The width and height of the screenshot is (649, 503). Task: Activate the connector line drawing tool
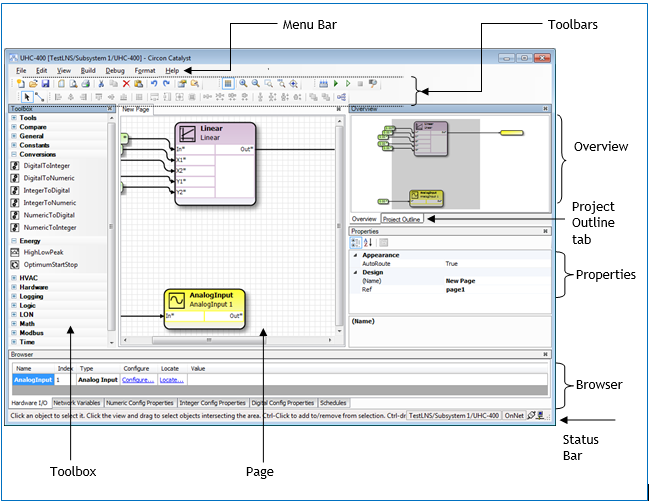[39, 97]
